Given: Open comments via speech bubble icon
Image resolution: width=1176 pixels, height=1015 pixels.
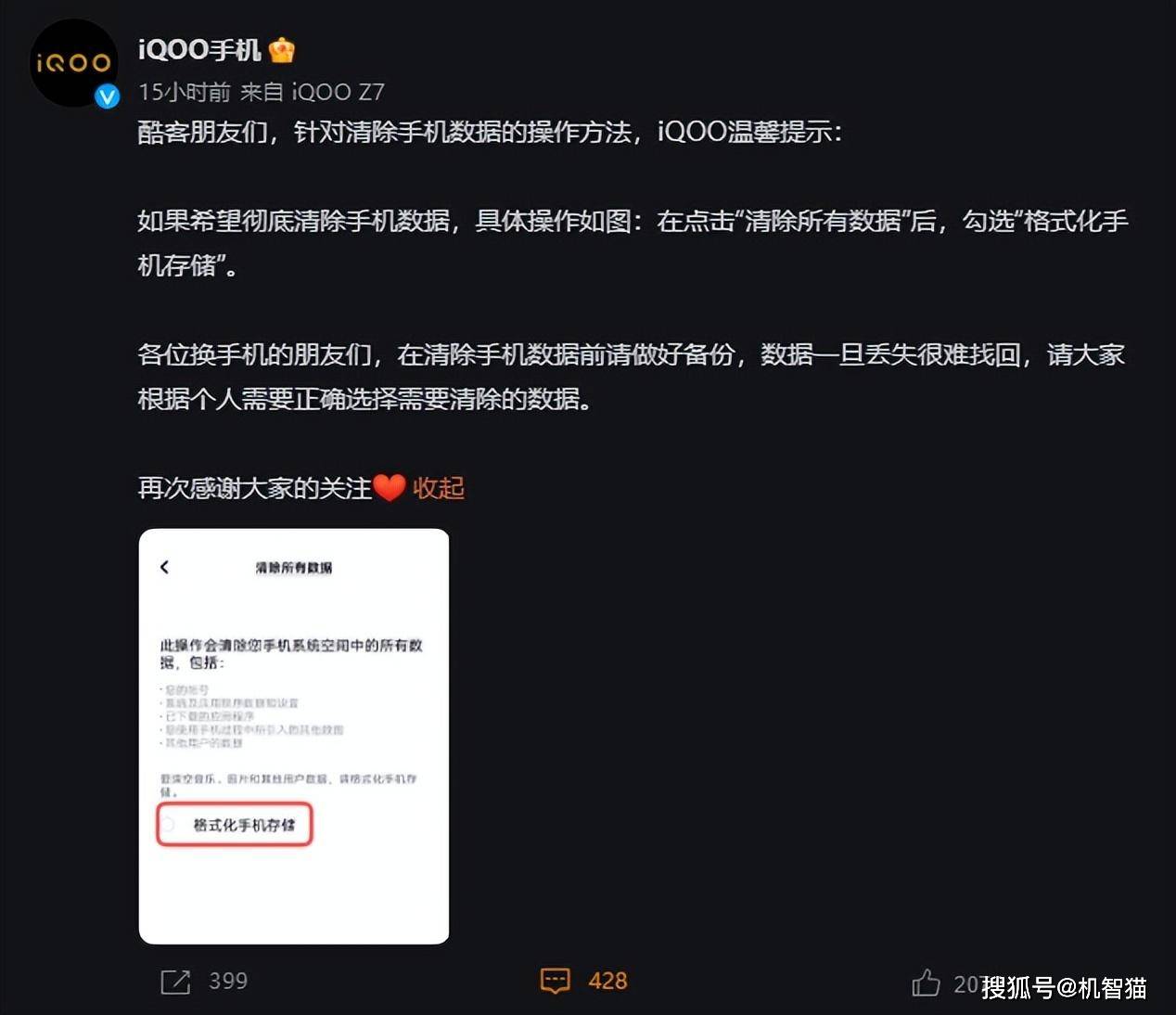Looking at the screenshot, I should pos(555,982).
